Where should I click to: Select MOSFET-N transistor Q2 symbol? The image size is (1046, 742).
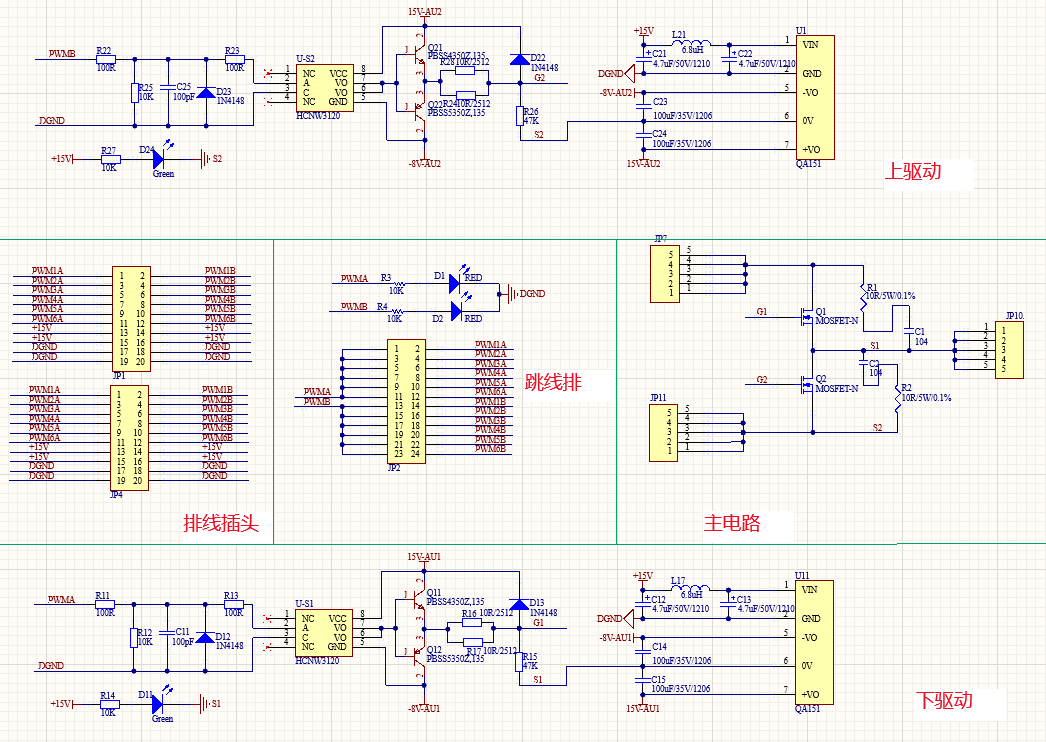(807, 384)
